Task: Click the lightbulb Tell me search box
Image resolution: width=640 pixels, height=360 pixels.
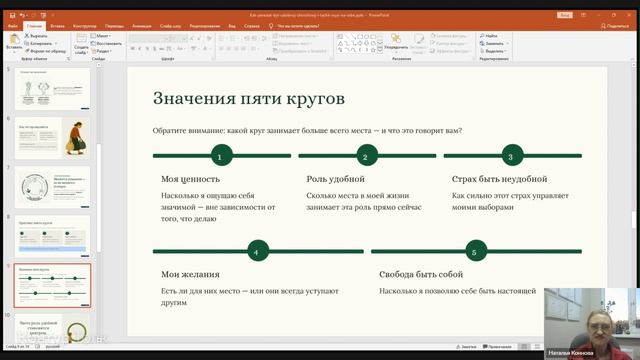Action: click(x=294, y=26)
